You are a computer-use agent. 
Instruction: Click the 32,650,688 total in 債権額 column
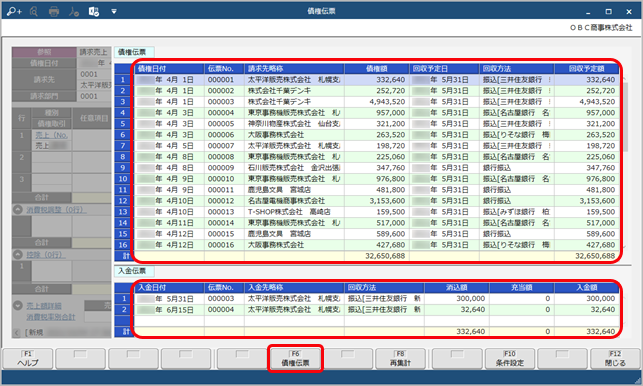(377, 256)
